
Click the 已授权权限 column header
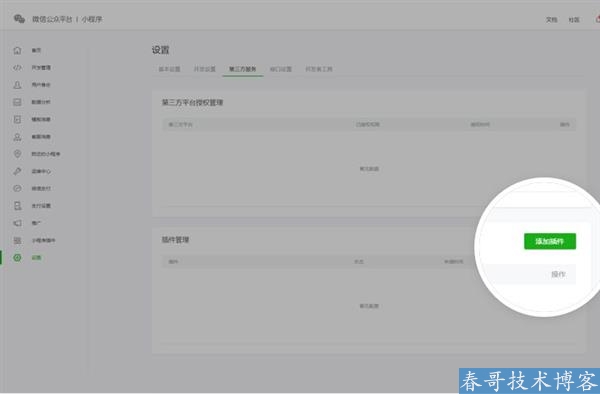click(368, 125)
